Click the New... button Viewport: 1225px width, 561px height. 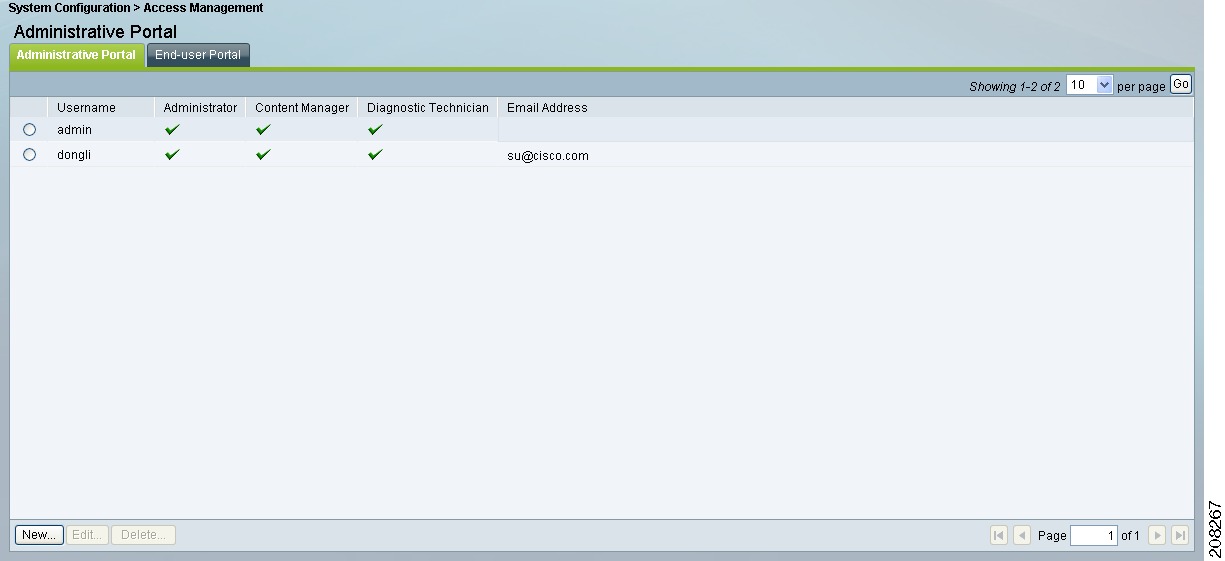click(39, 535)
